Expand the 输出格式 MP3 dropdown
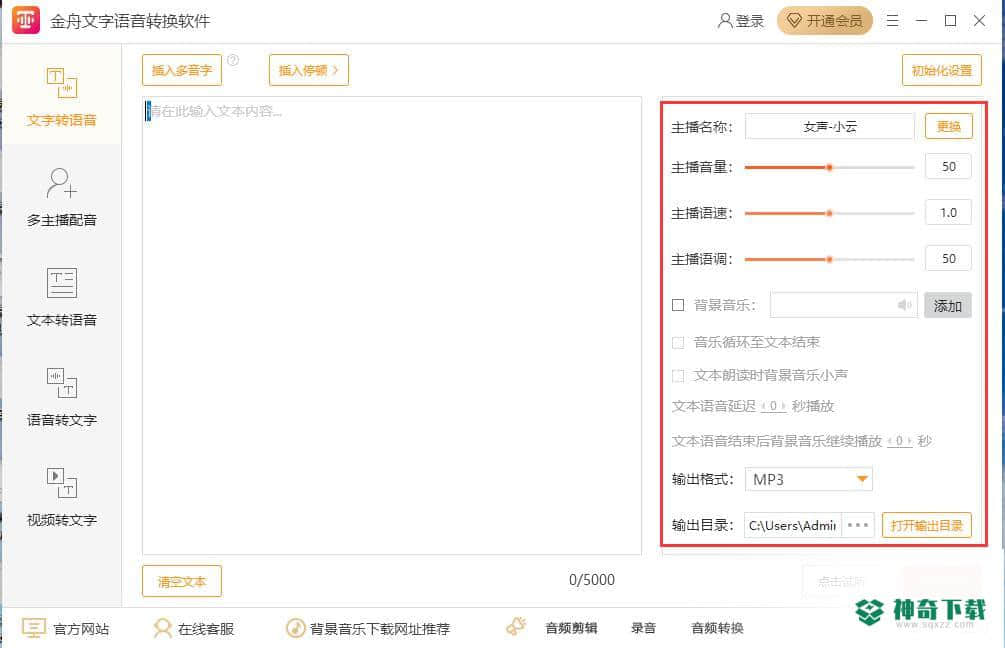This screenshot has height=648, width=1005. click(809, 479)
